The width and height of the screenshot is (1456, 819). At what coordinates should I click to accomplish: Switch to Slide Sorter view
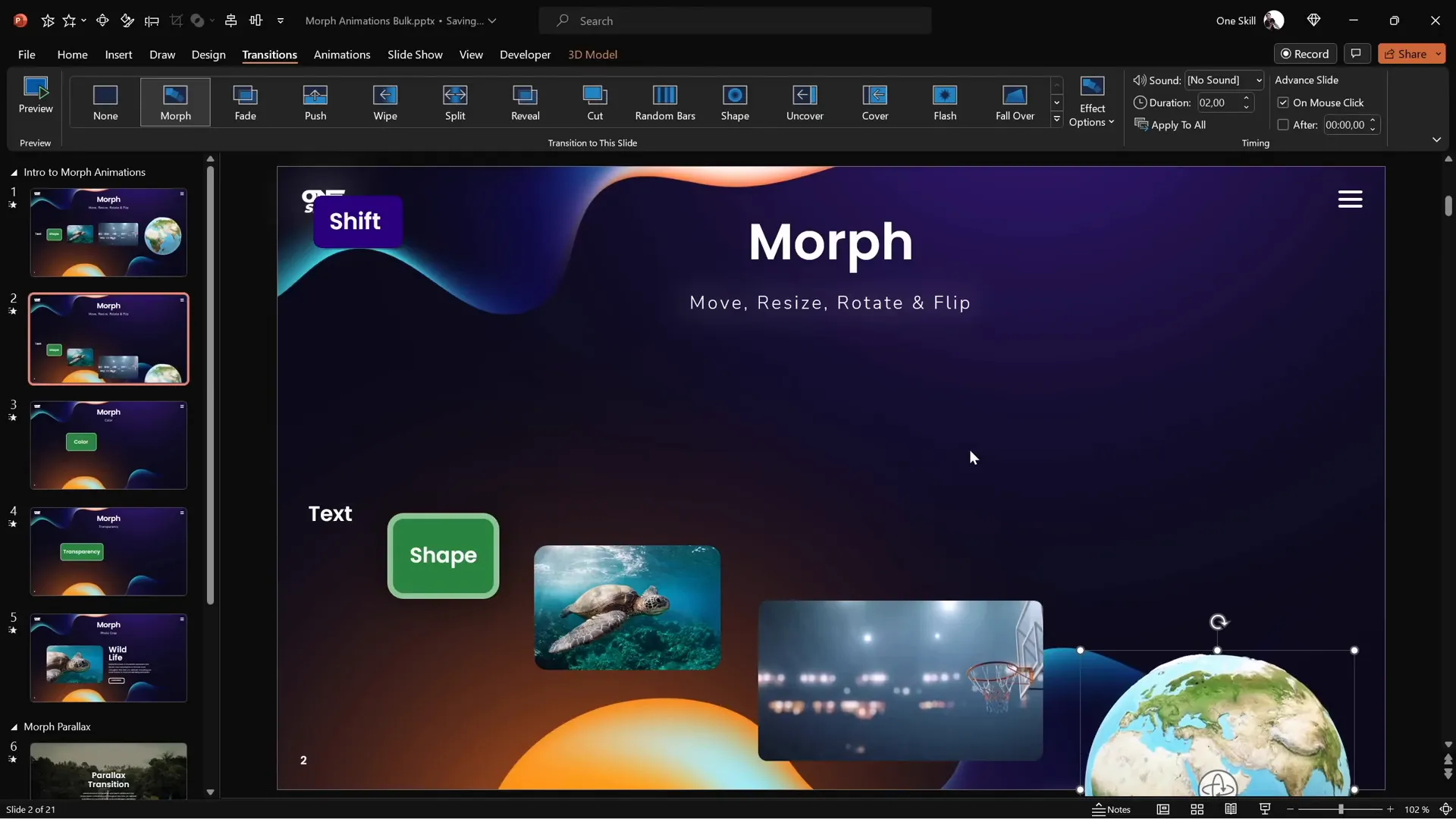pos(1197,809)
